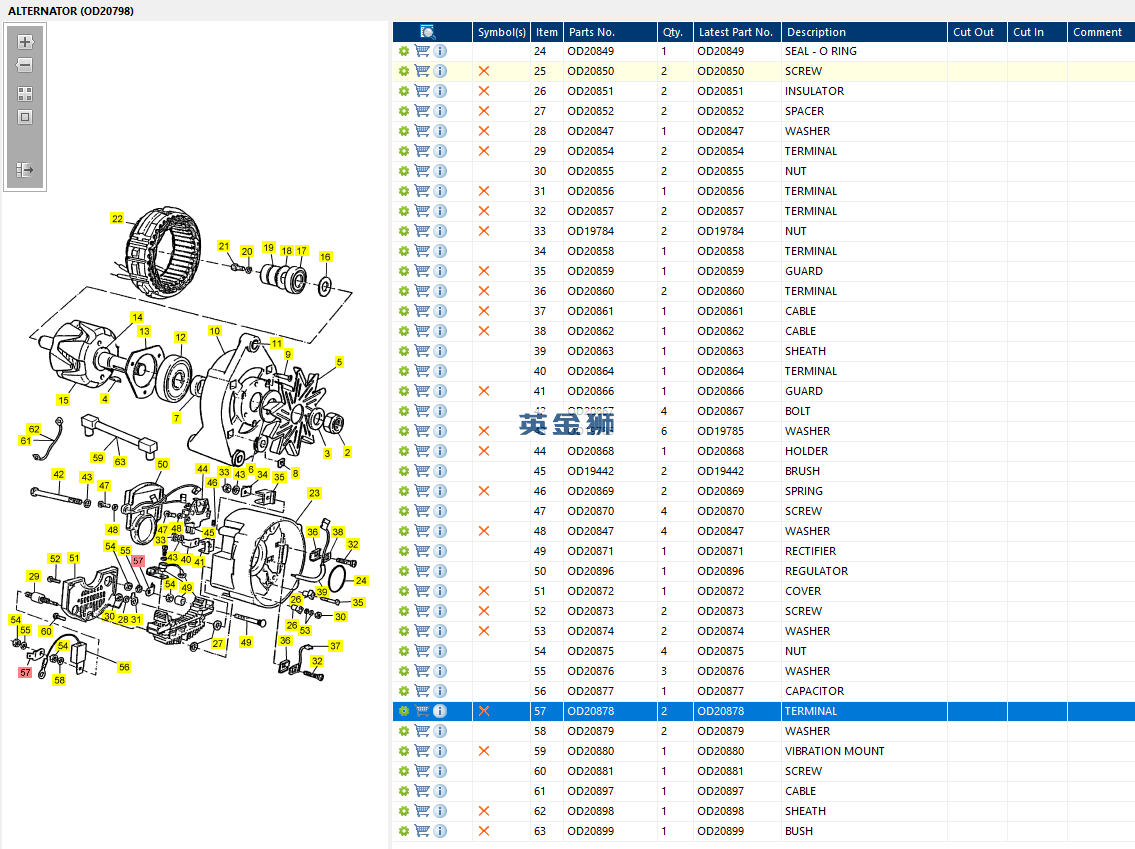Open info icon for item 56 CAPACITOR
This screenshot has height=849, width=1135.
440,691
